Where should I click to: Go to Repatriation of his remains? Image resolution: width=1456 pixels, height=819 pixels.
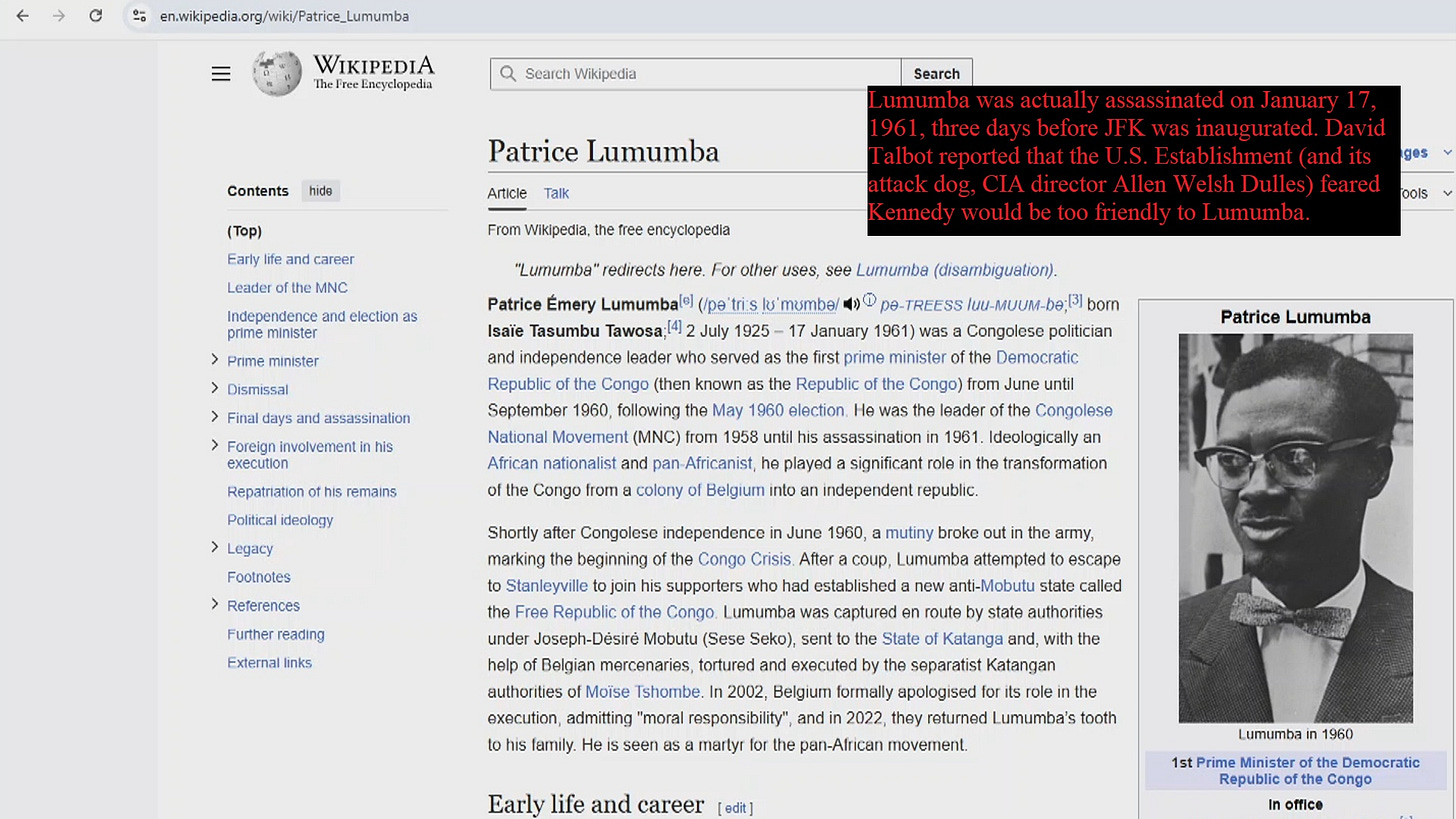[x=311, y=492]
